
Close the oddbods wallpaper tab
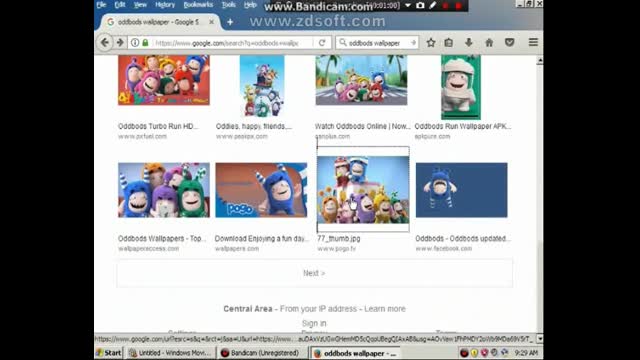pyautogui.click(x=211, y=22)
